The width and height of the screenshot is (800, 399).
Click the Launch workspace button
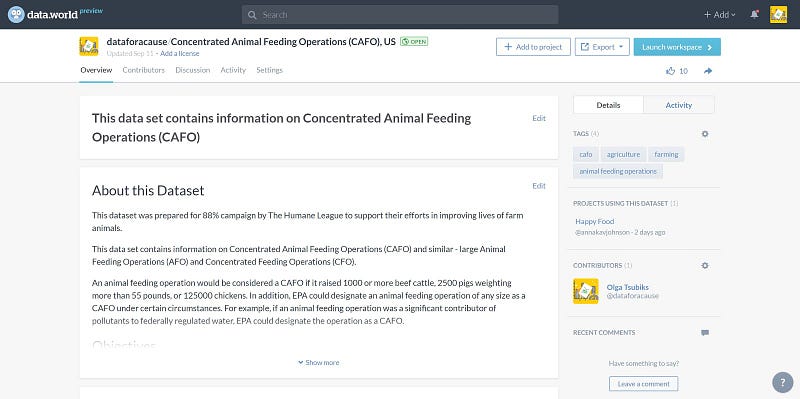pyautogui.click(x=677, y=47)
